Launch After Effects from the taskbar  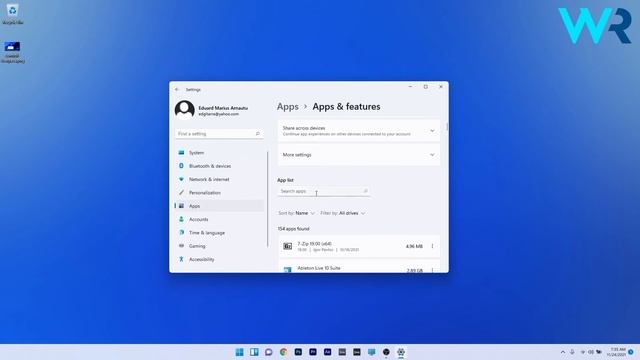327,352
